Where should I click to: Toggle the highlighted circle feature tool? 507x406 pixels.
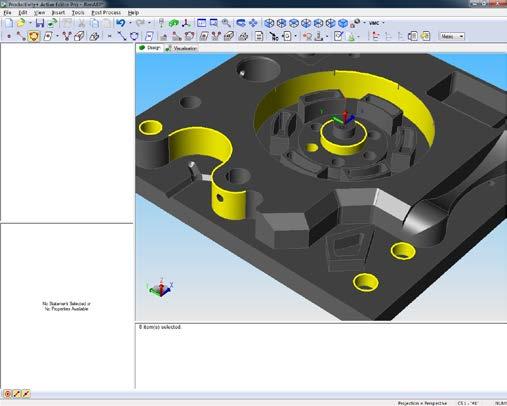[34, 36]
